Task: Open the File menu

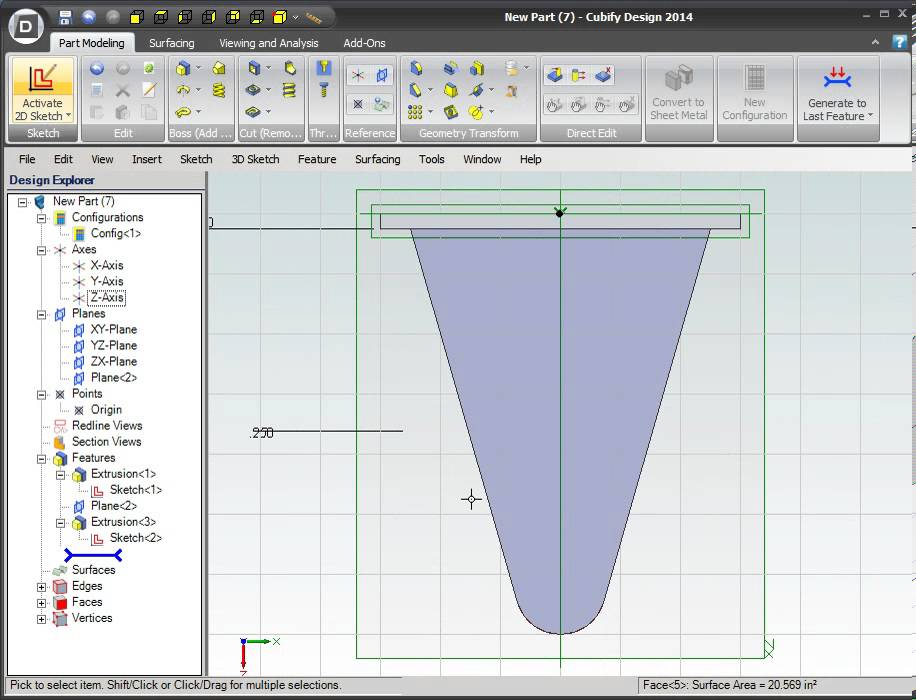Action: pyautogui.click(x=27, y=159)
